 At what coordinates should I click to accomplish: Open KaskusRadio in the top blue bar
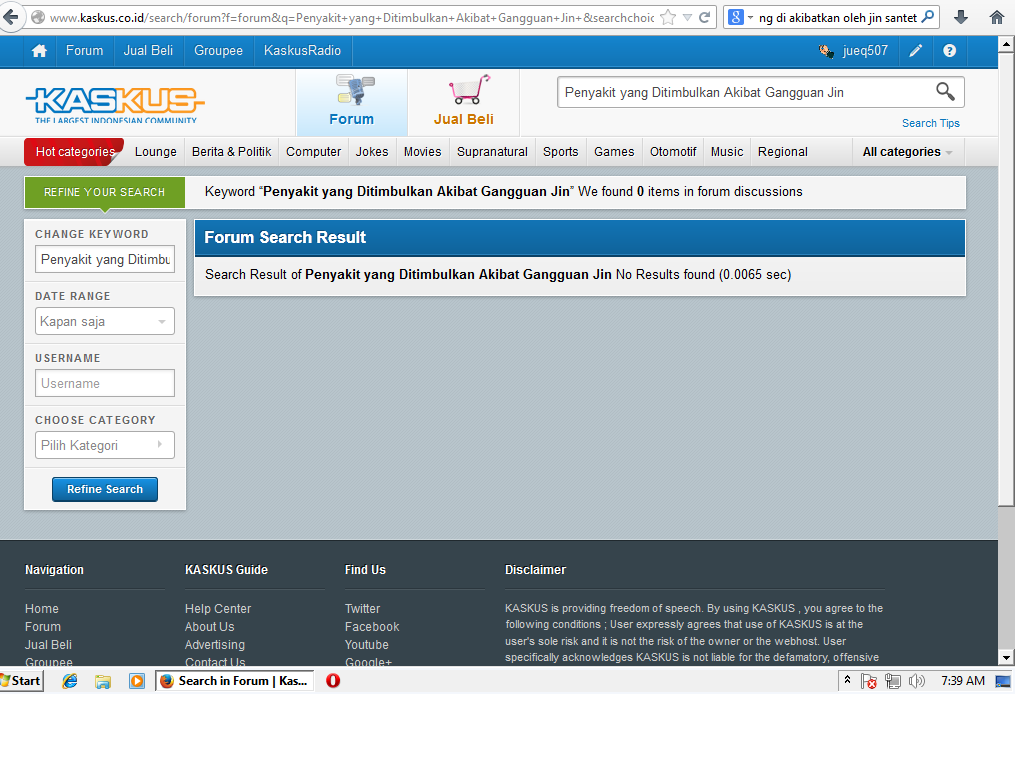302,51
